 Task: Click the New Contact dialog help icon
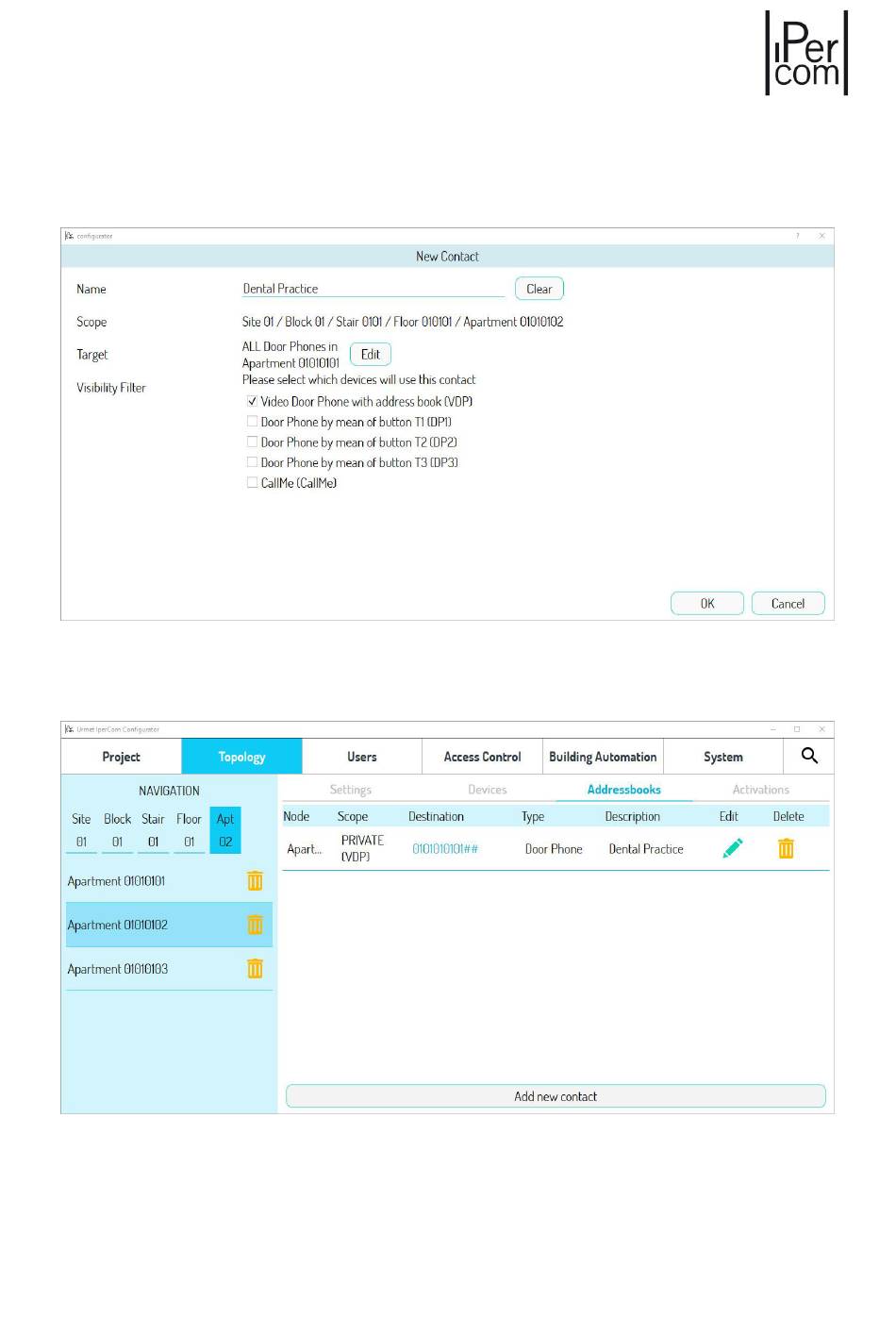(x=797, y=236)
